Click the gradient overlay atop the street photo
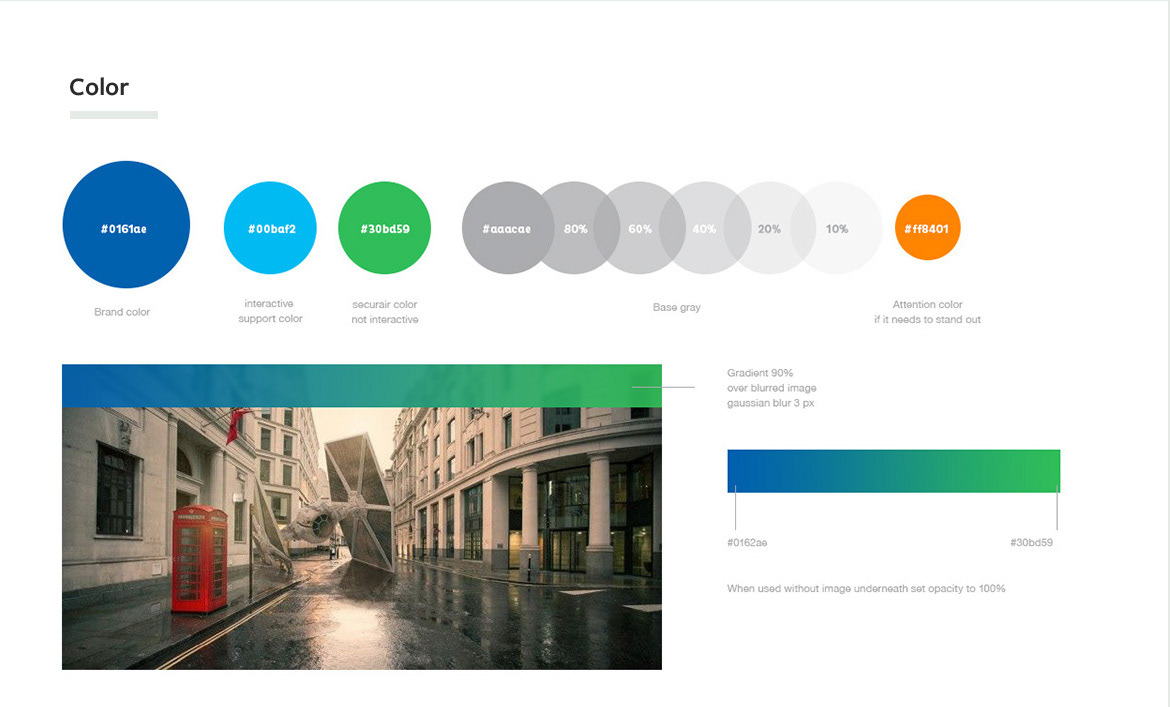1170x707 pixels. (362, 386)
